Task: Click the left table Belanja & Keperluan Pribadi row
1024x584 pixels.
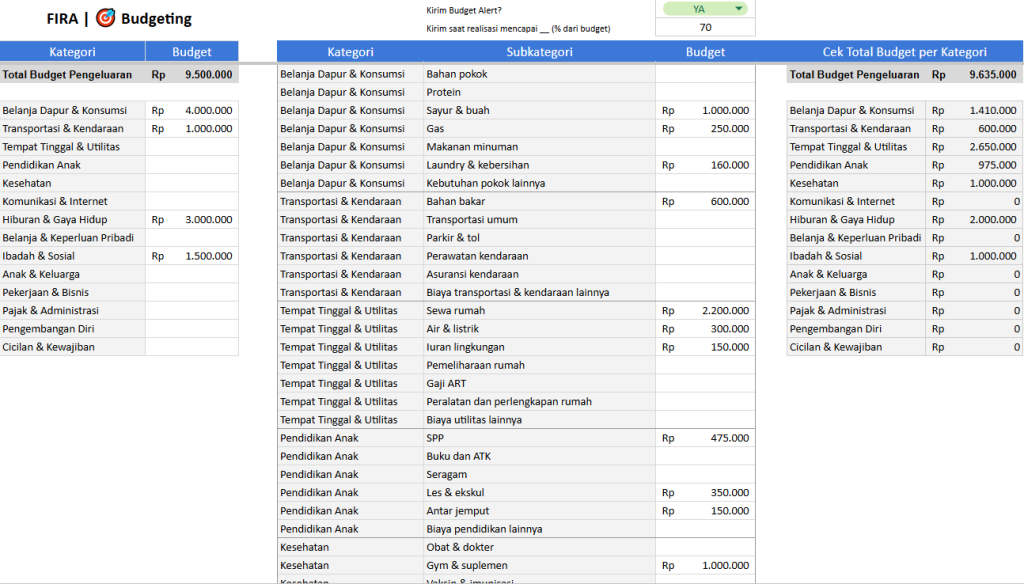Action: tap(72, 238)
